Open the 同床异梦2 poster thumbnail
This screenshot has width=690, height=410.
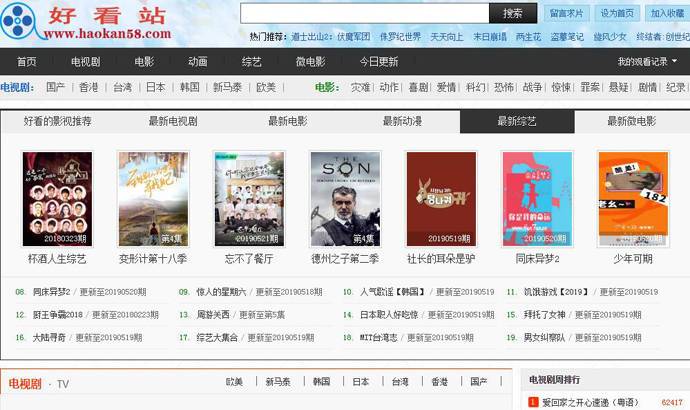pos(537,199)
